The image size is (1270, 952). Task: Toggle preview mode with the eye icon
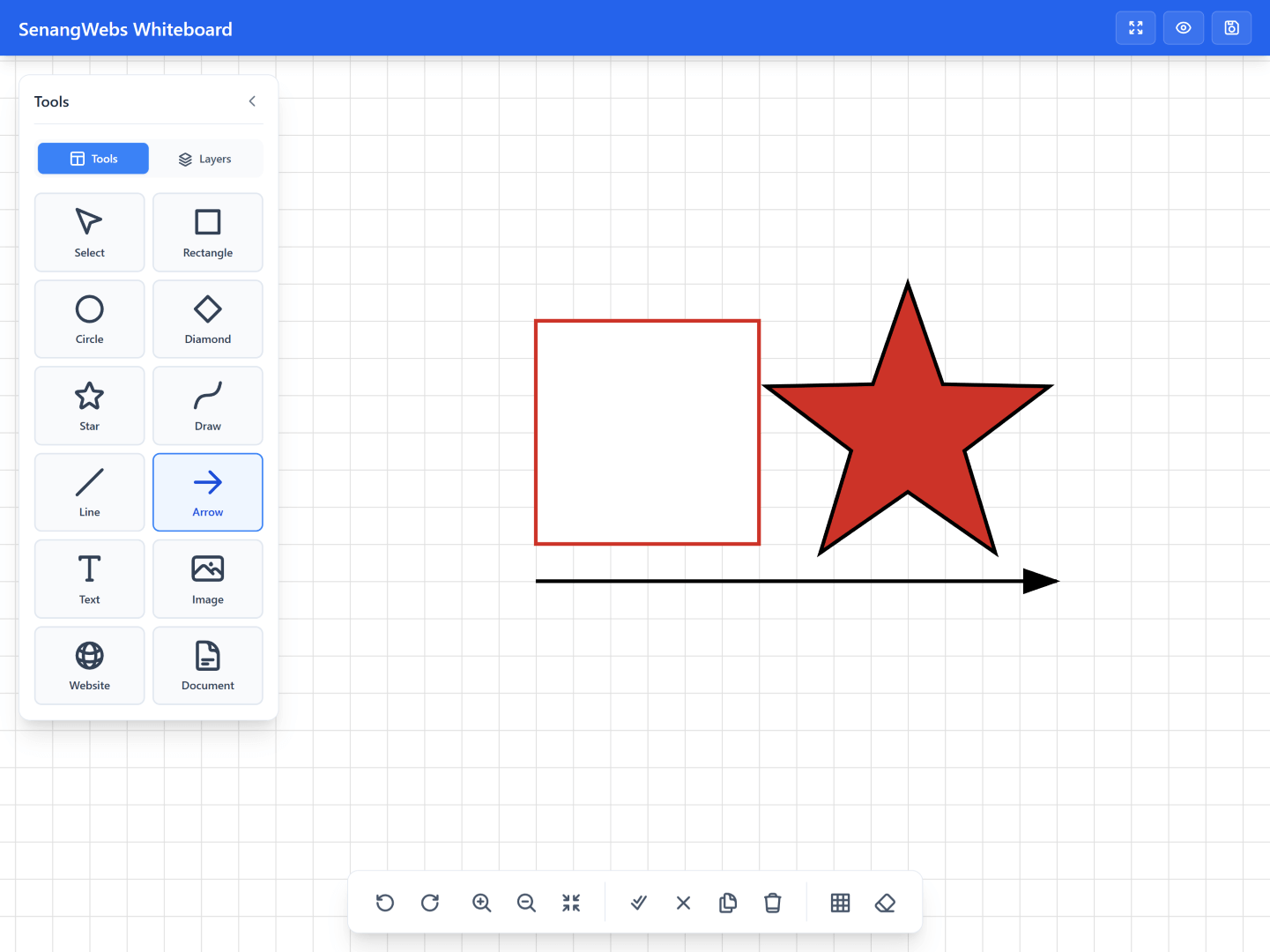1184,28
